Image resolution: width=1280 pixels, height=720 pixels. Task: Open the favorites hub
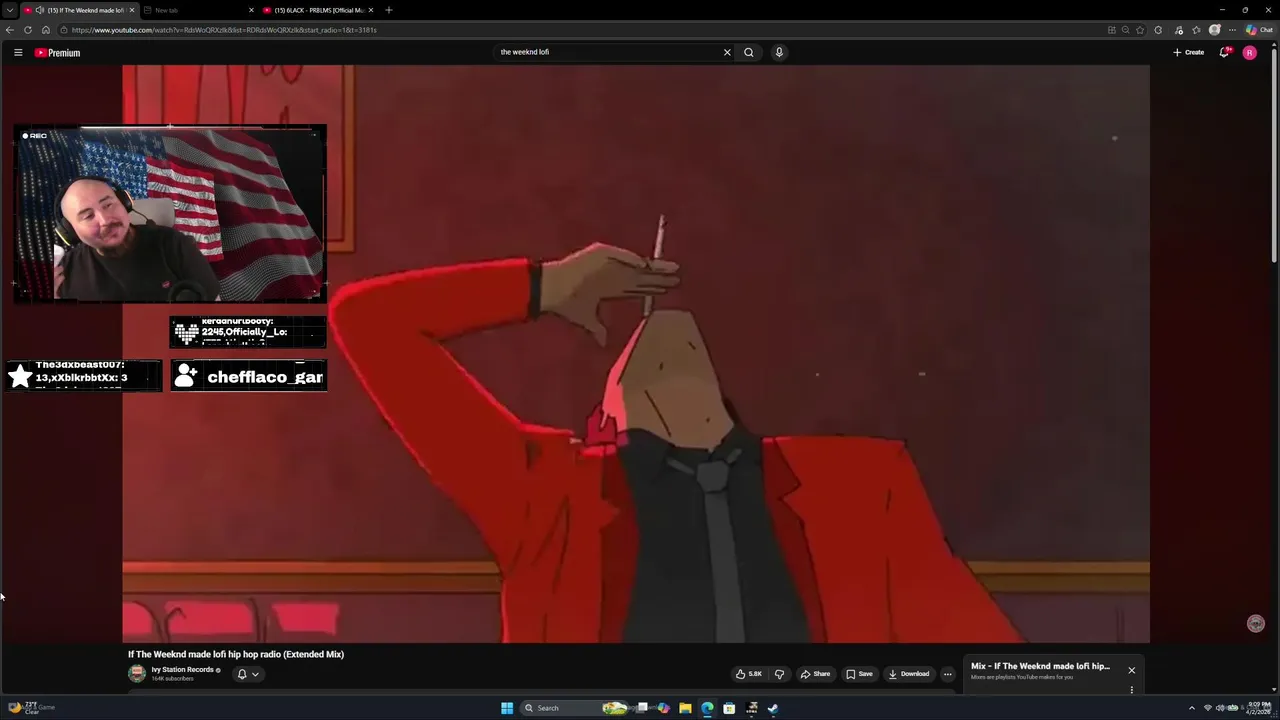point(1196,30)
